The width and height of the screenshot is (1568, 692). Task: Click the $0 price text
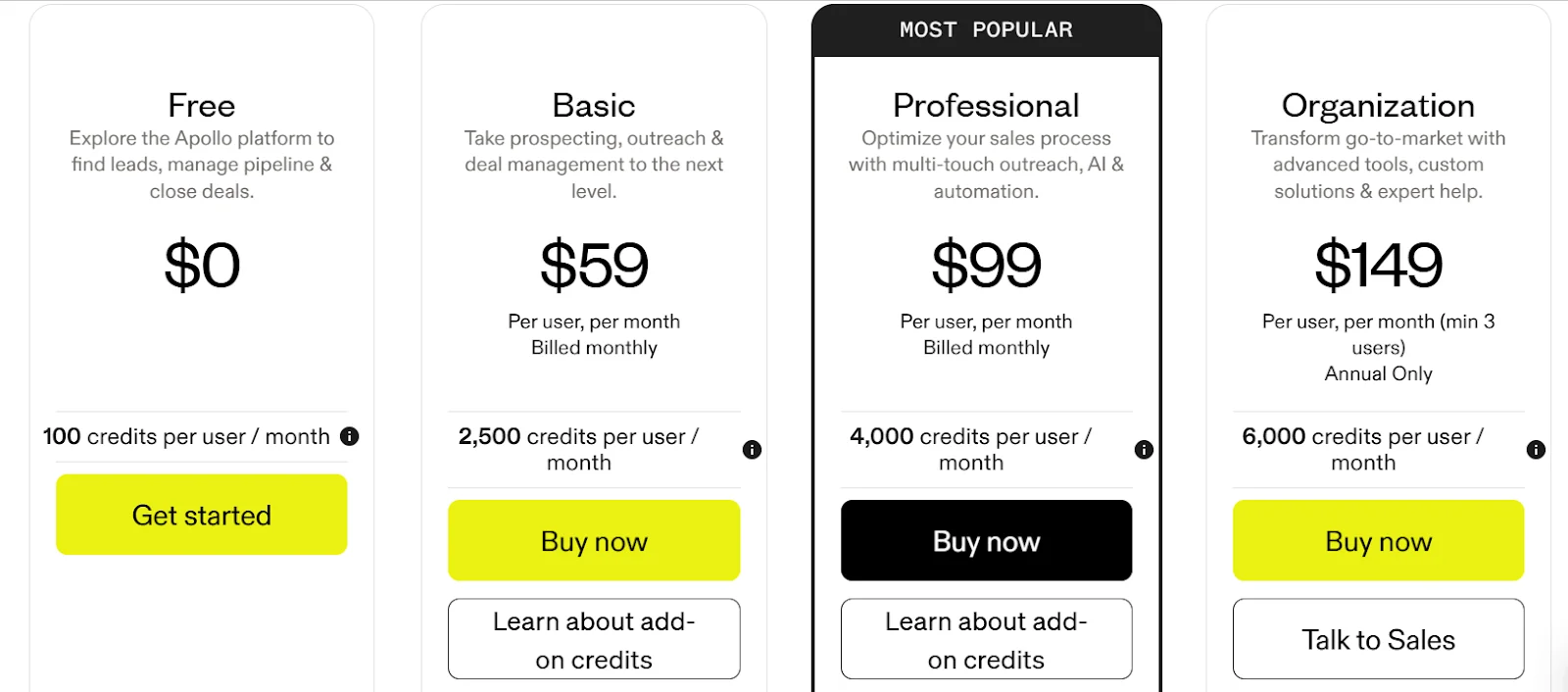pyautogui.click(x=202, y=265)
